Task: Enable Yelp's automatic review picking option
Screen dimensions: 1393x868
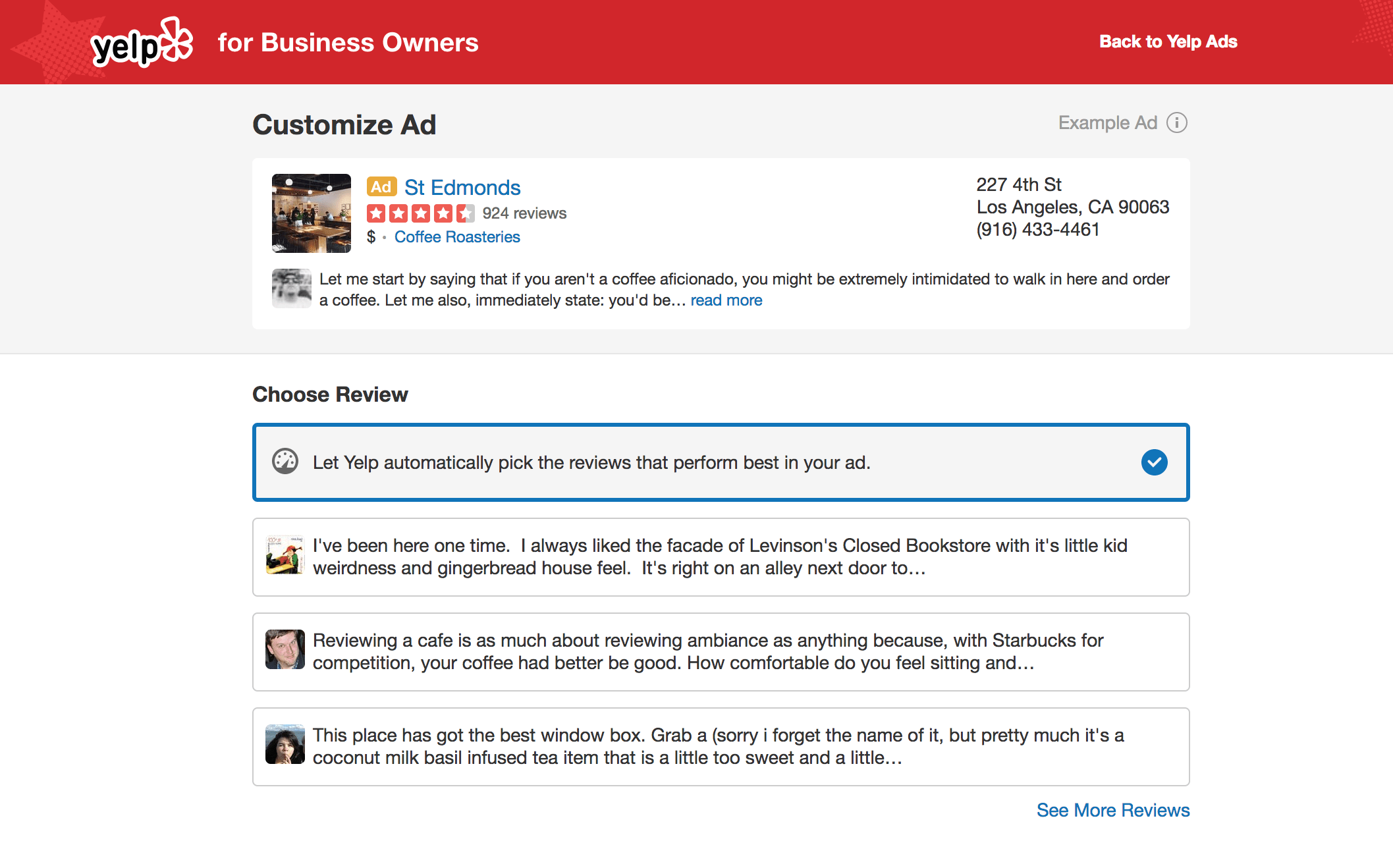Action: 721,462
